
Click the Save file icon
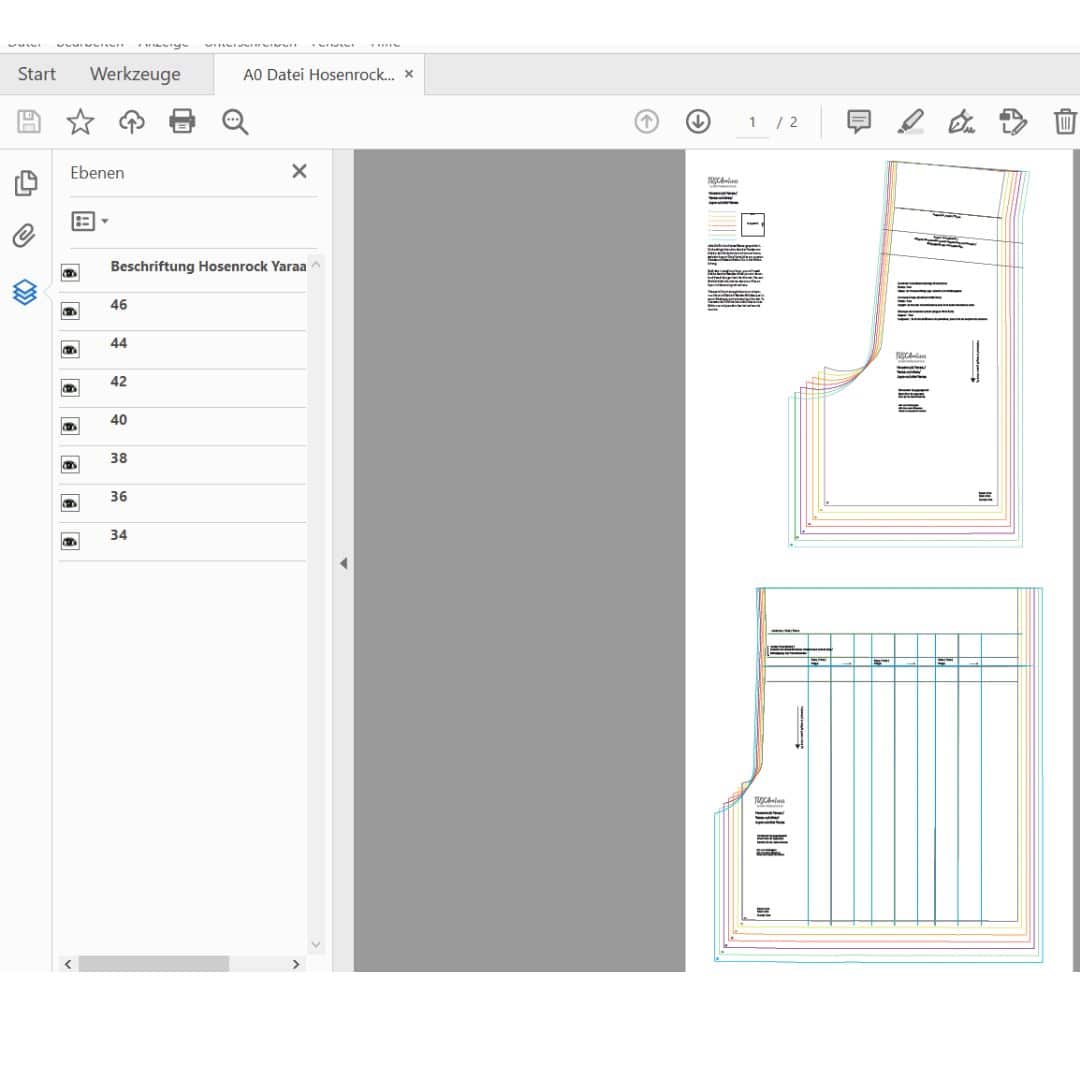(29, 122)
